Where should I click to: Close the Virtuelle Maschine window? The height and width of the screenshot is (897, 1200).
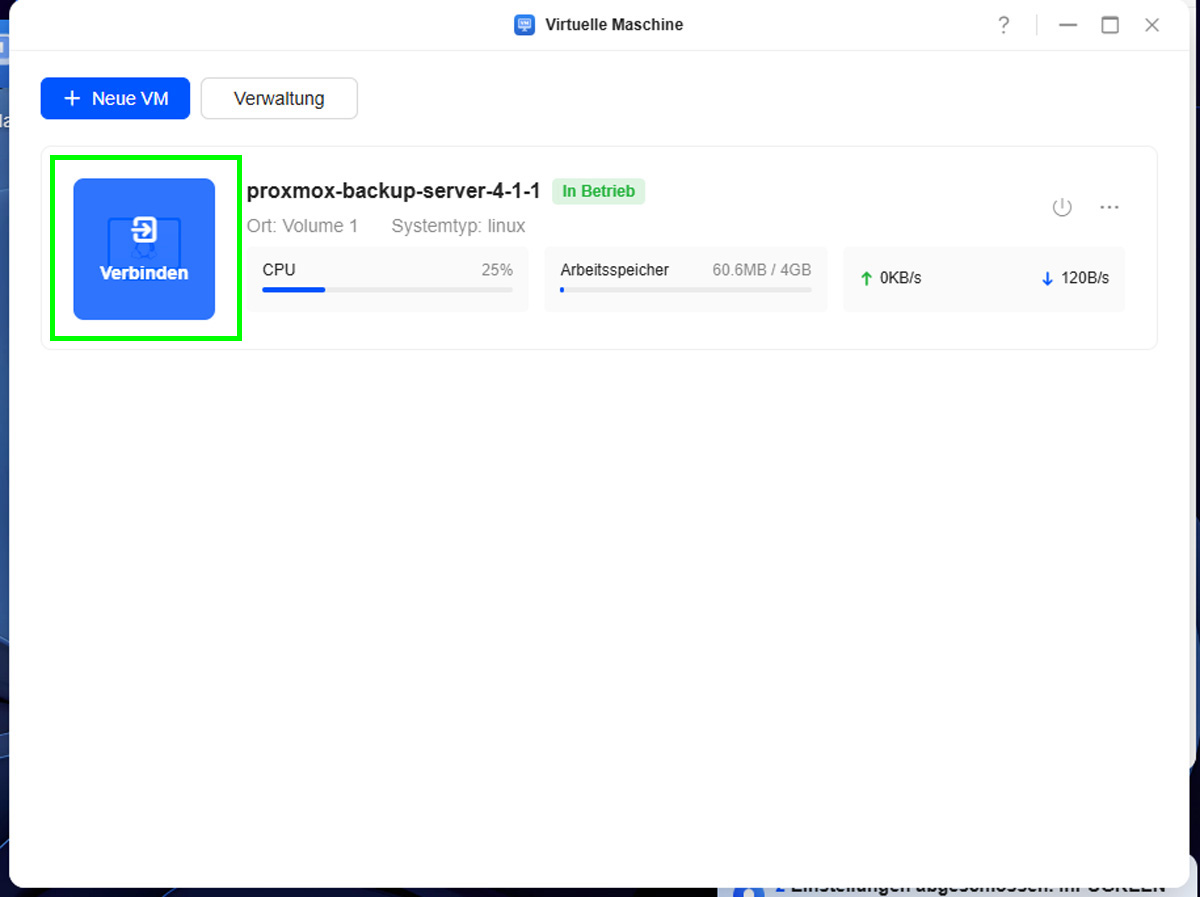tap(1152, 25)
